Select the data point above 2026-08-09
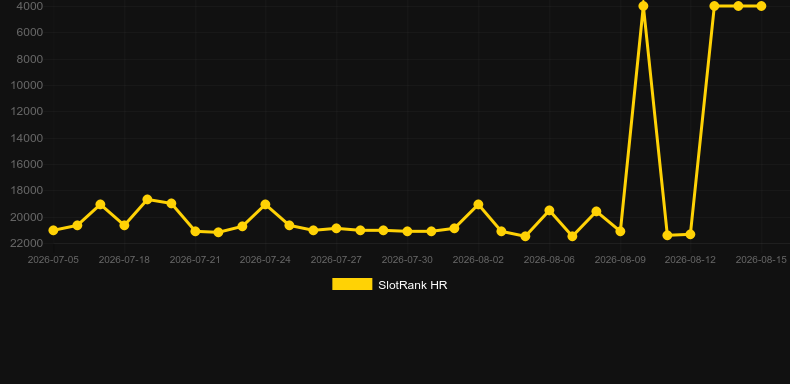The image size is (790, 384). point(620,231)
